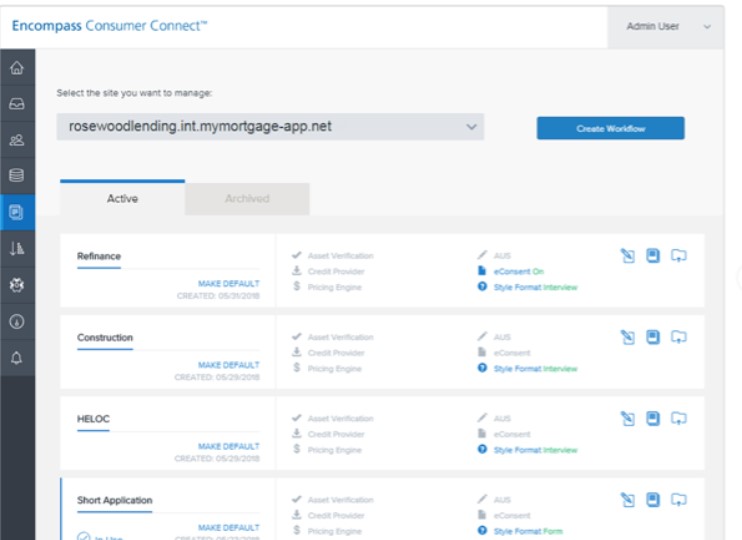Switch to the Archived tab
Image resolution: width=742 pixels, height=540 pixels.
(x=247, y=199)
